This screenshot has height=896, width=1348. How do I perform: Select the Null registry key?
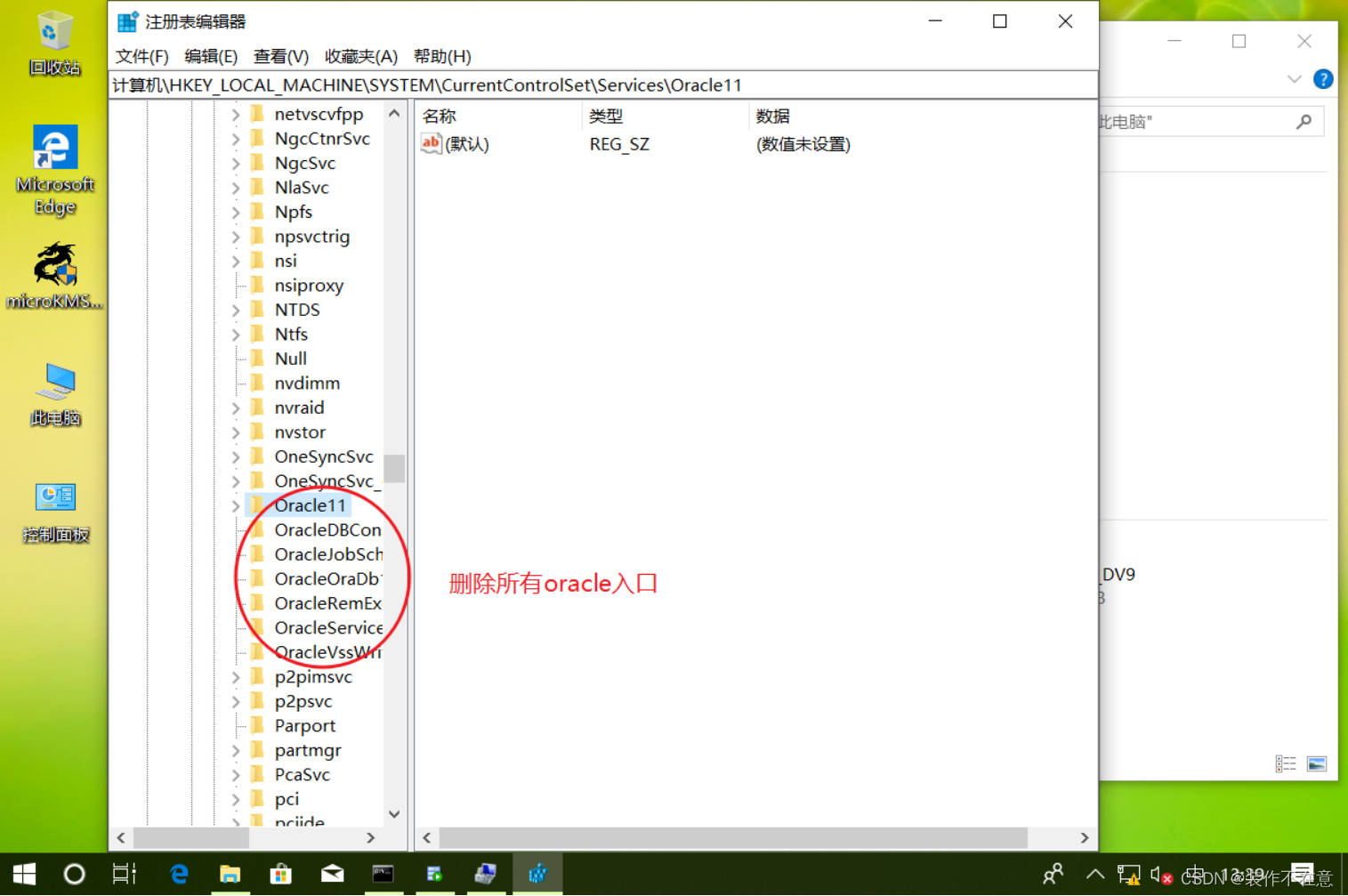point(290,359)
